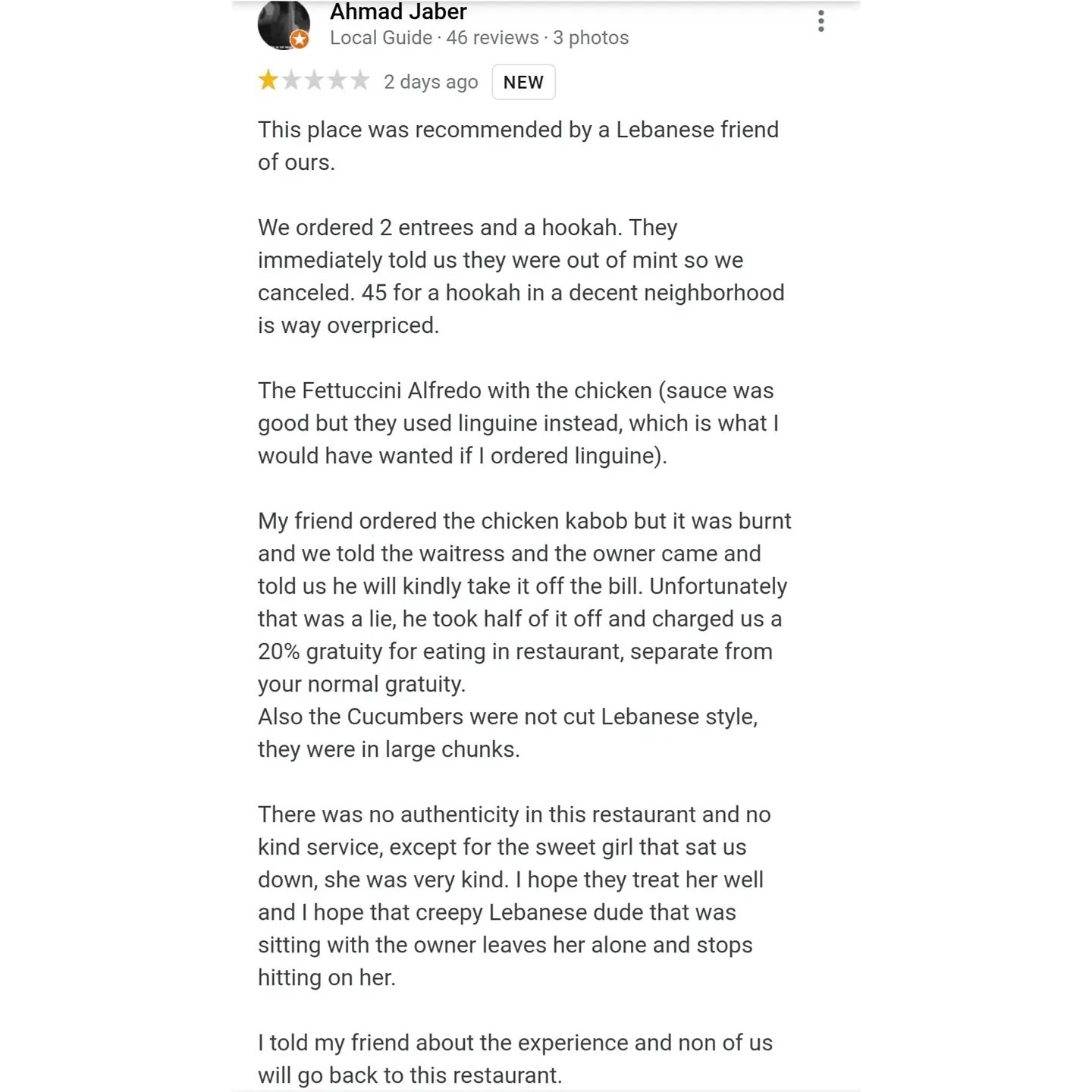1092x1092 pixels.
Task: Click the "2 days ago" timestamp
Action: tap(431, 82)
